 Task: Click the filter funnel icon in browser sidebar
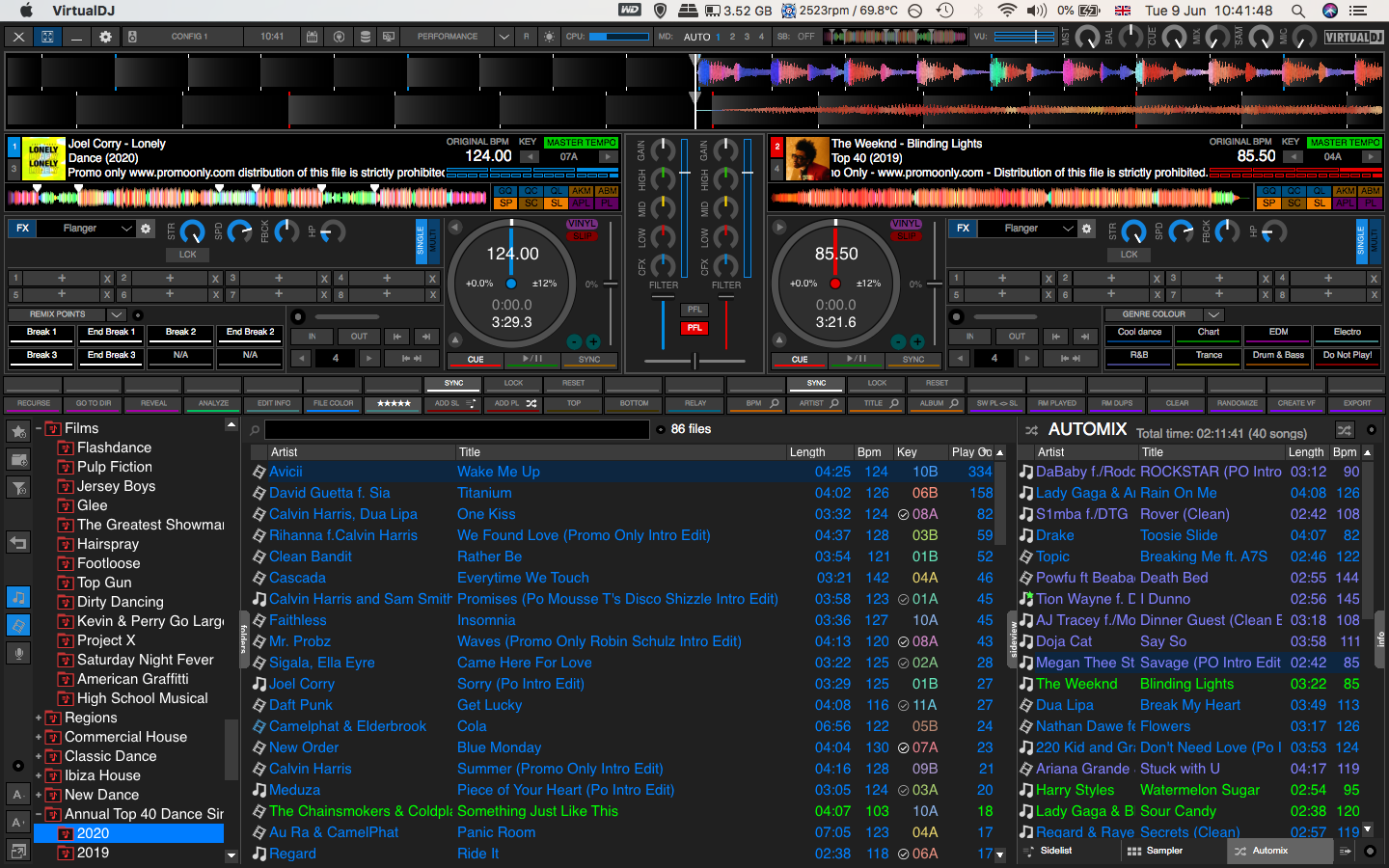(17, 488)
